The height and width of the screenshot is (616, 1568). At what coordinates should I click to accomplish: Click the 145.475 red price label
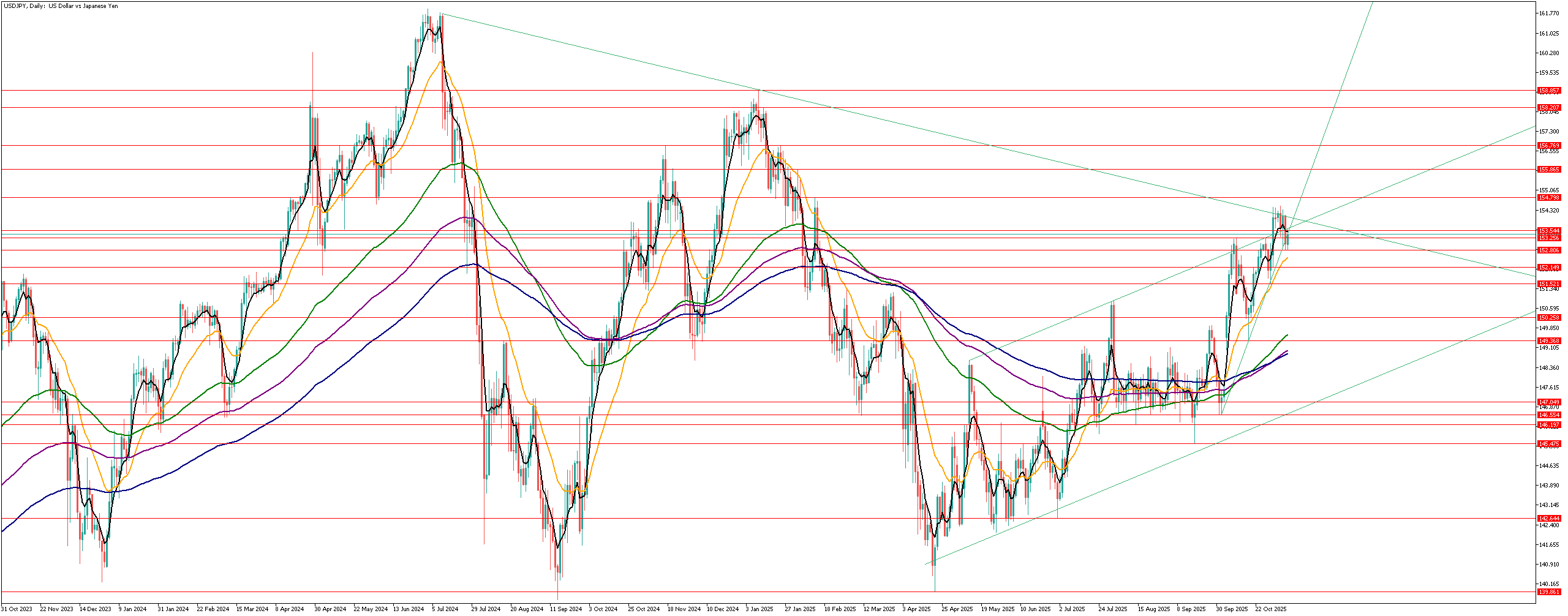1549,444
